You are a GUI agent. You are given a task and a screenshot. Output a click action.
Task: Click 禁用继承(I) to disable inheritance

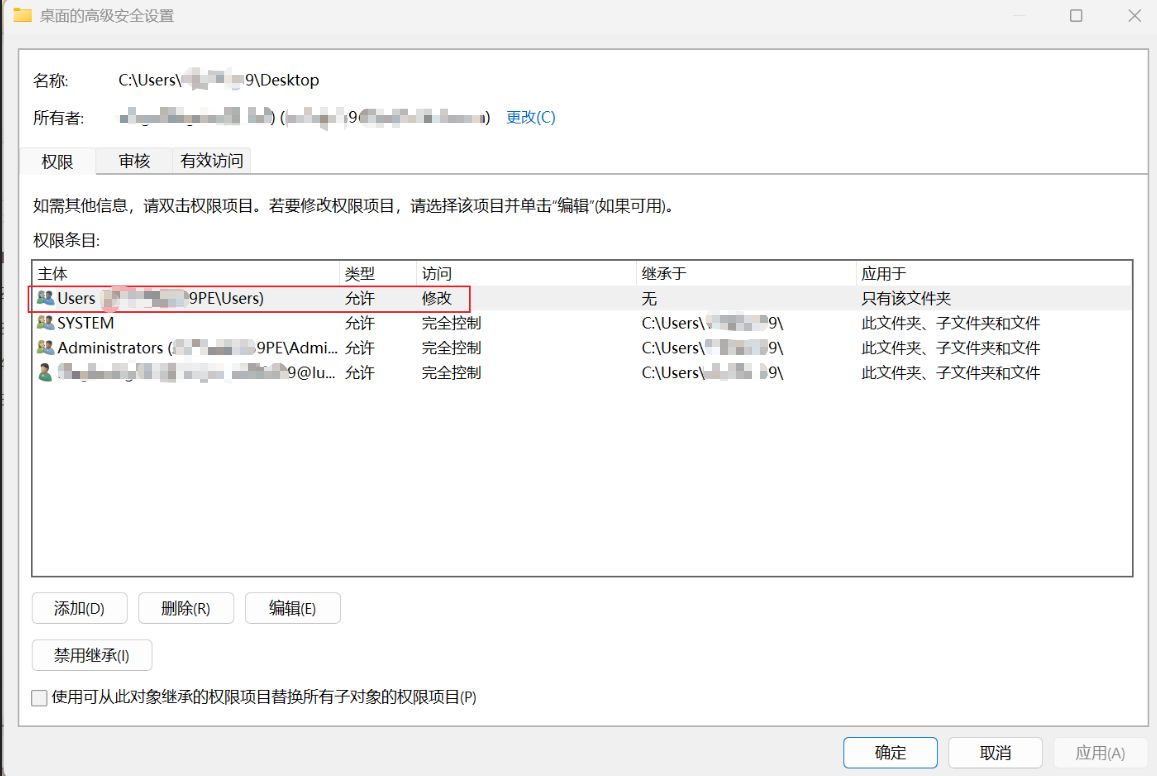point(92,656)
